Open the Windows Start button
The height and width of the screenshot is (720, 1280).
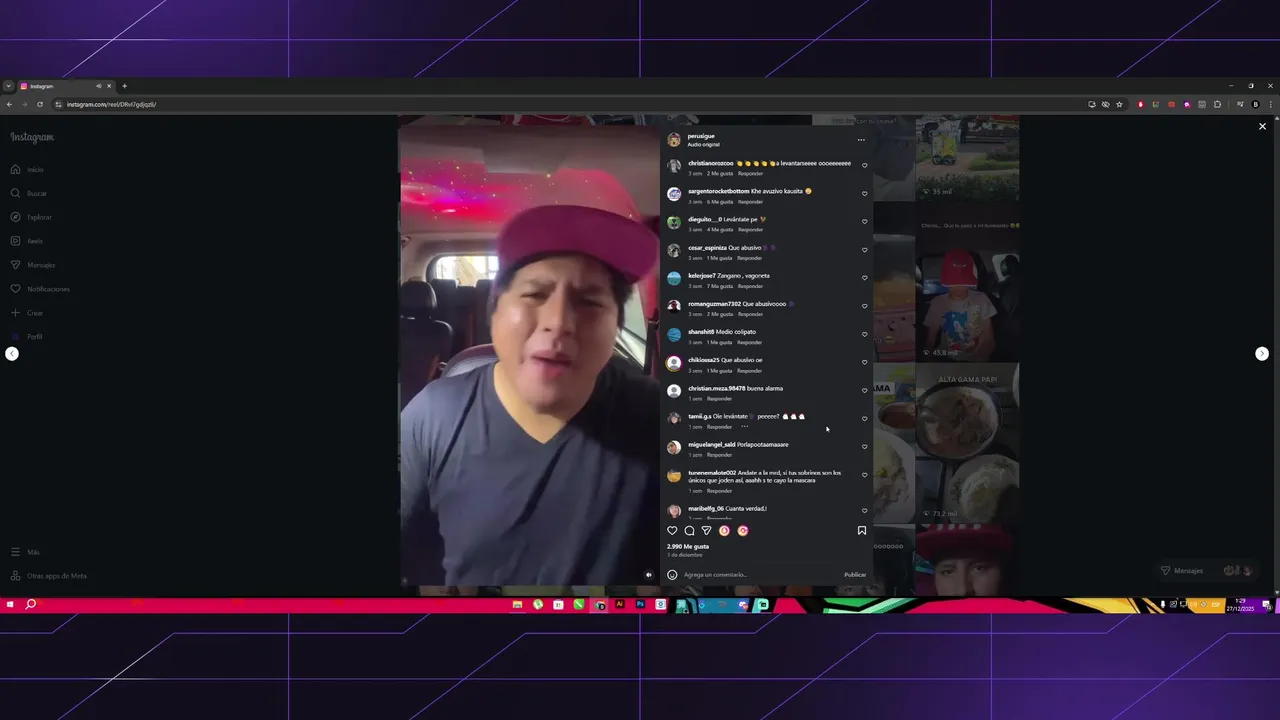point(10,605)
